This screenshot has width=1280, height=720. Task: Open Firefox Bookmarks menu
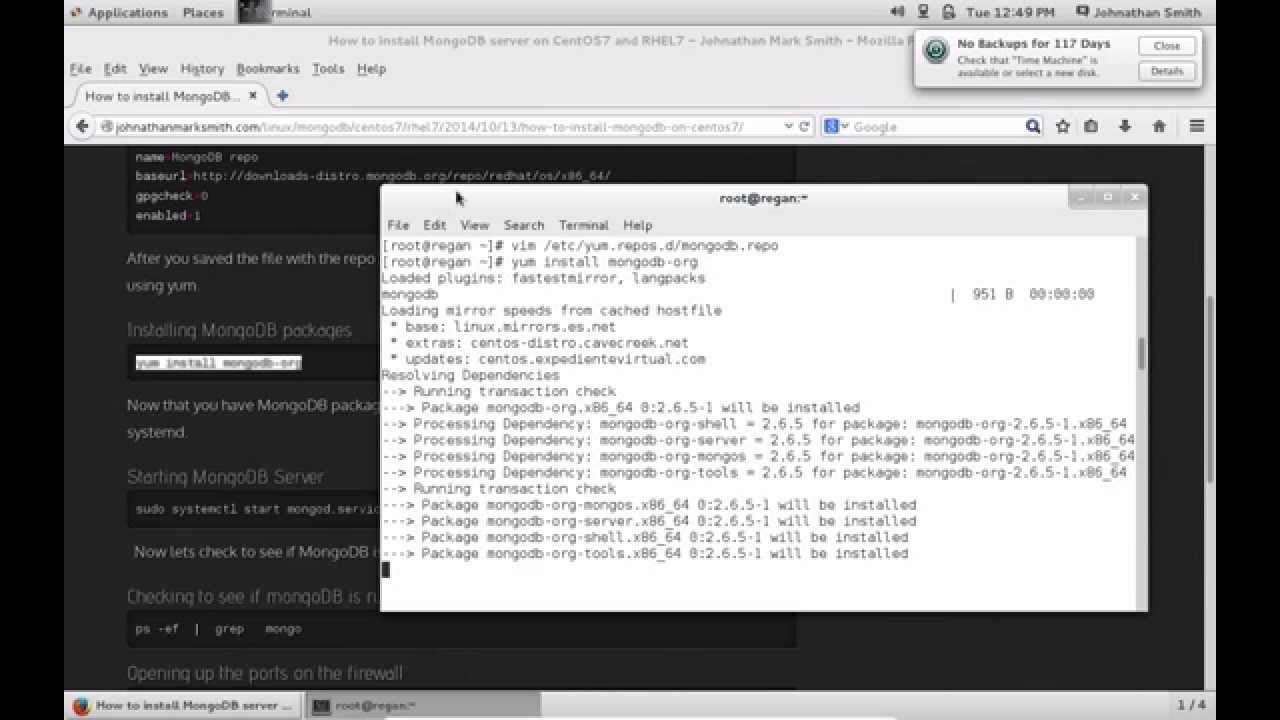point(268,69)
